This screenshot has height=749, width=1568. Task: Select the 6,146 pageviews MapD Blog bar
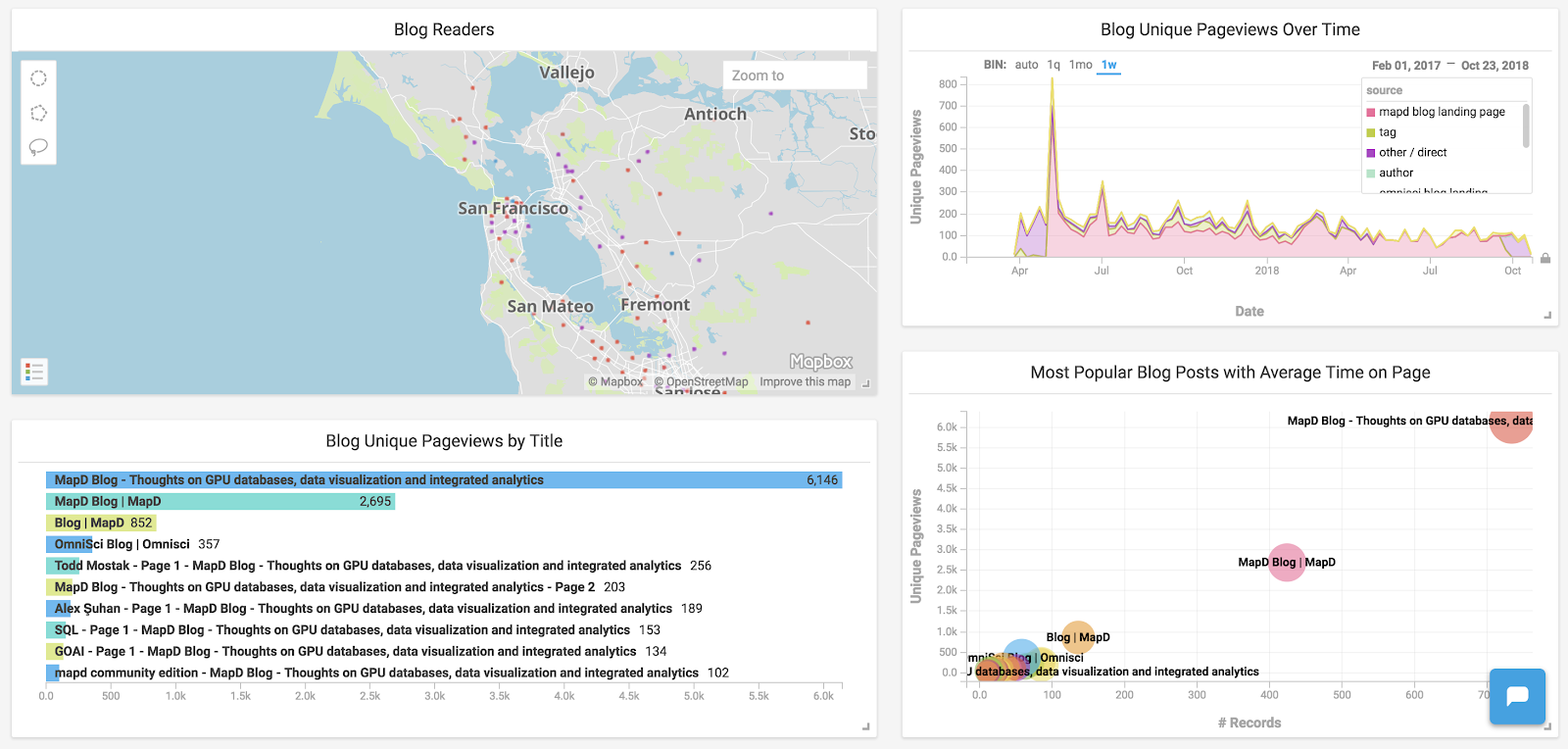tap(444, 480)
